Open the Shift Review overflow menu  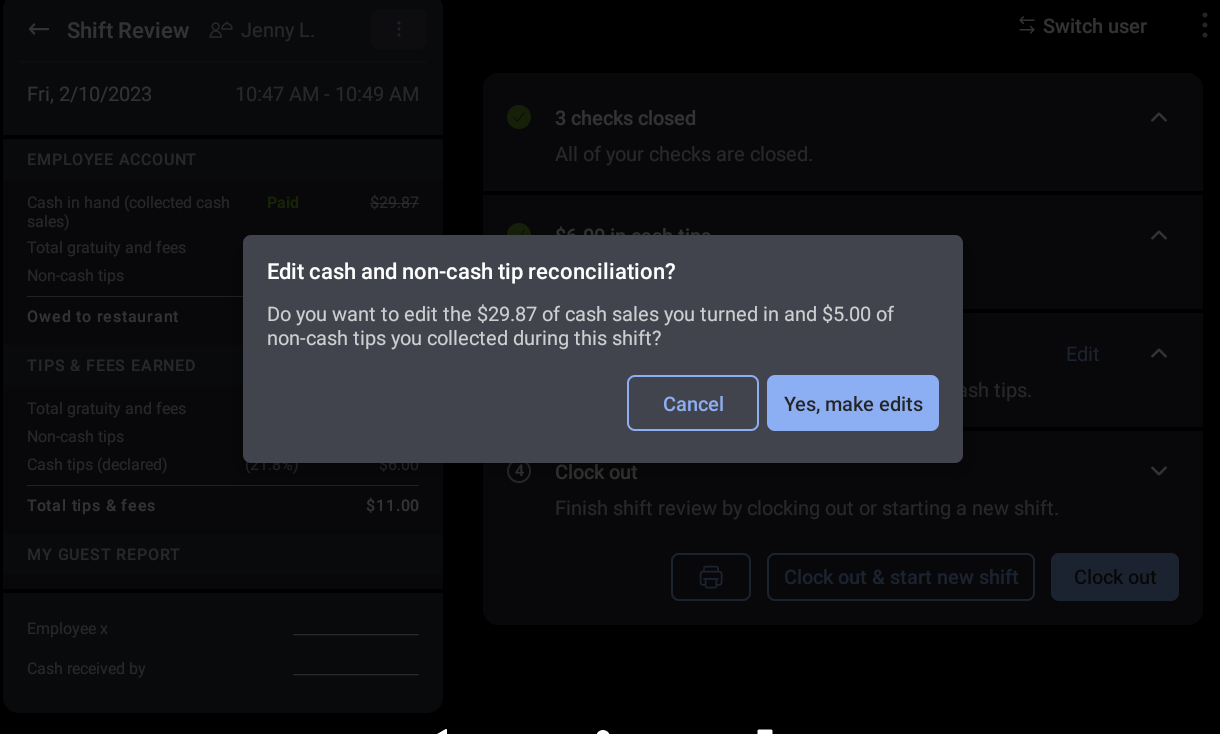pyautogui.click(x=398, y=29)
